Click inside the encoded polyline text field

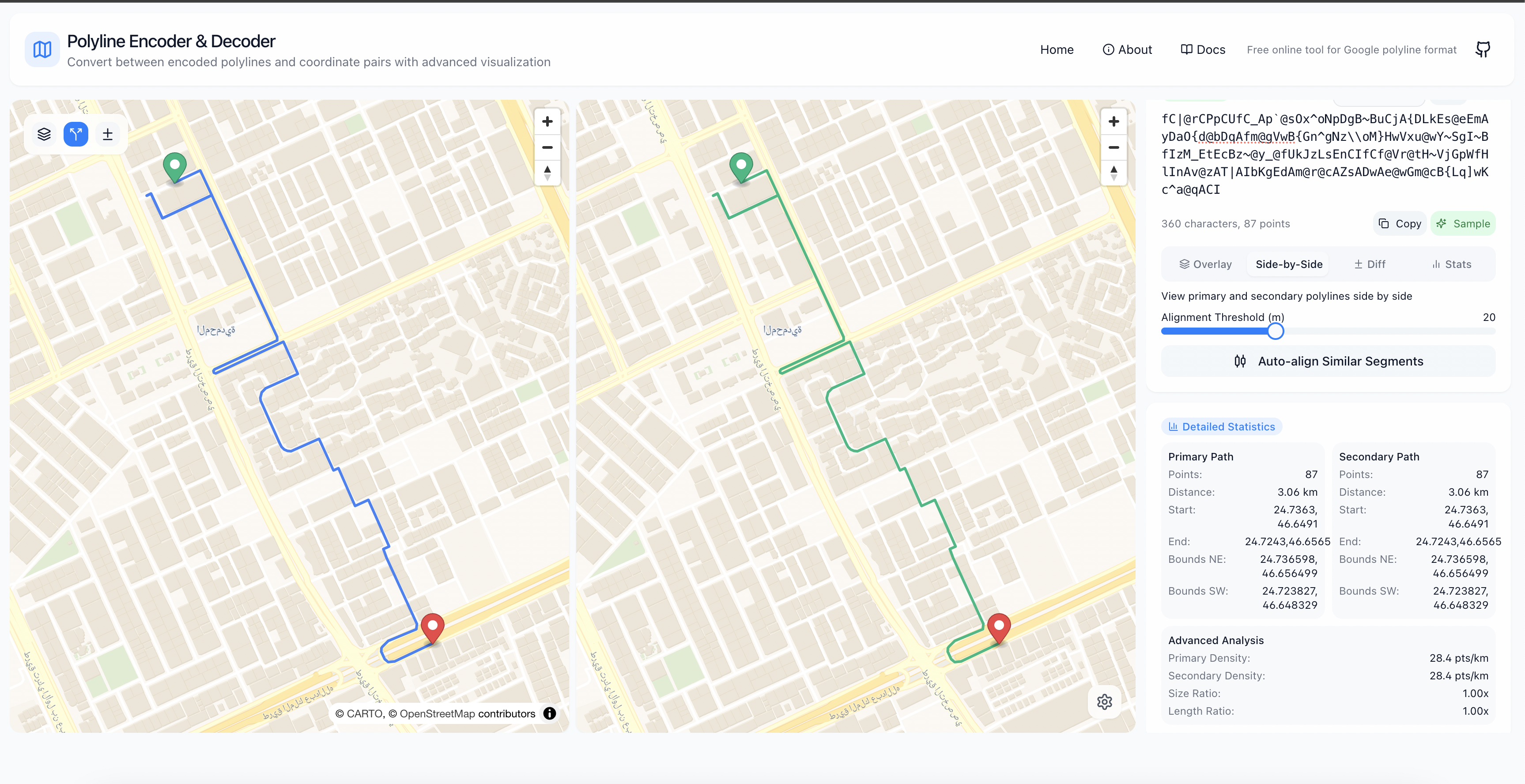pos(1324,154)
